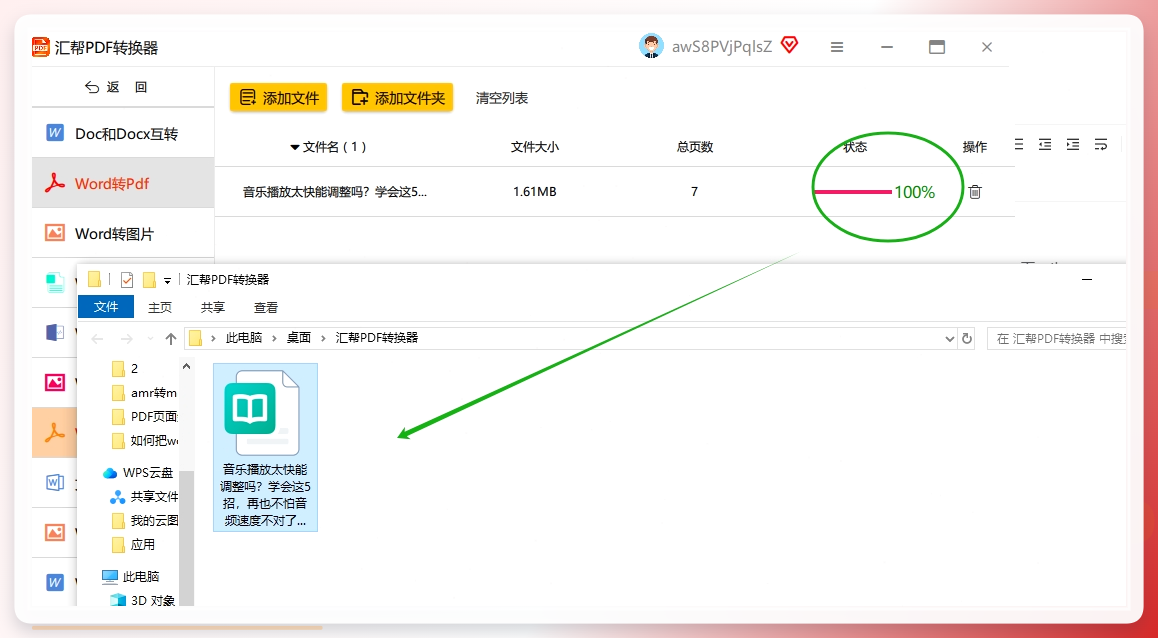Click 桌面 in the address breadcrumb
The image size is (1158, 638).
coord(298,337)
